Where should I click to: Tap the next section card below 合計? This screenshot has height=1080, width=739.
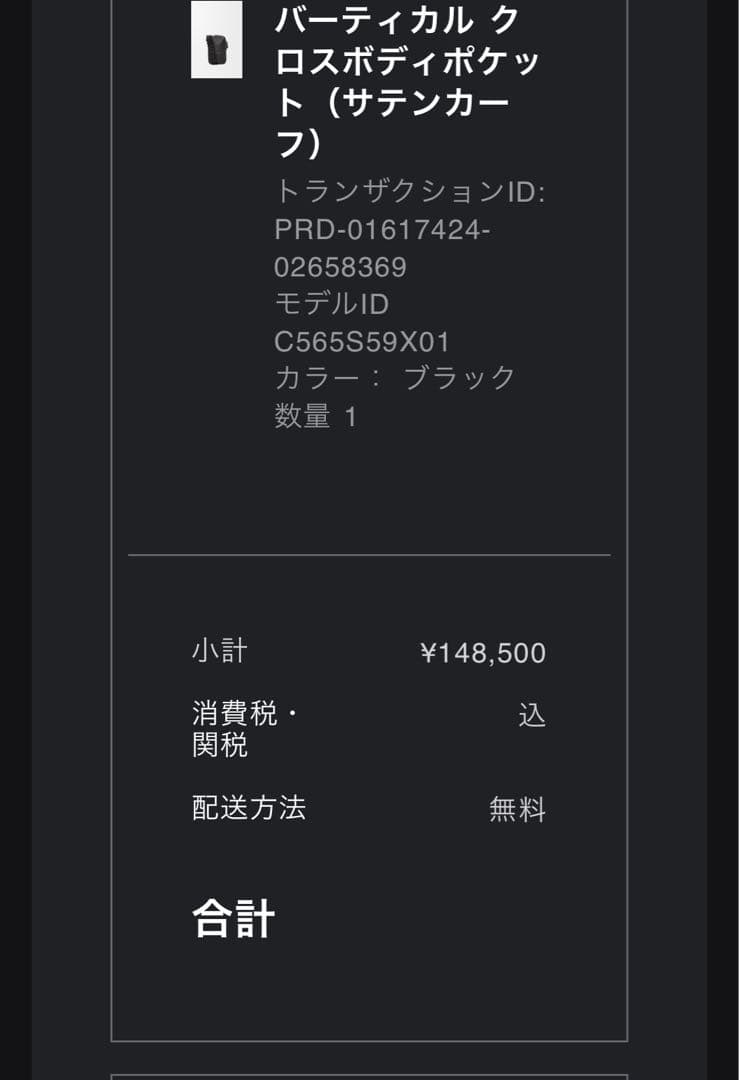369,1077
